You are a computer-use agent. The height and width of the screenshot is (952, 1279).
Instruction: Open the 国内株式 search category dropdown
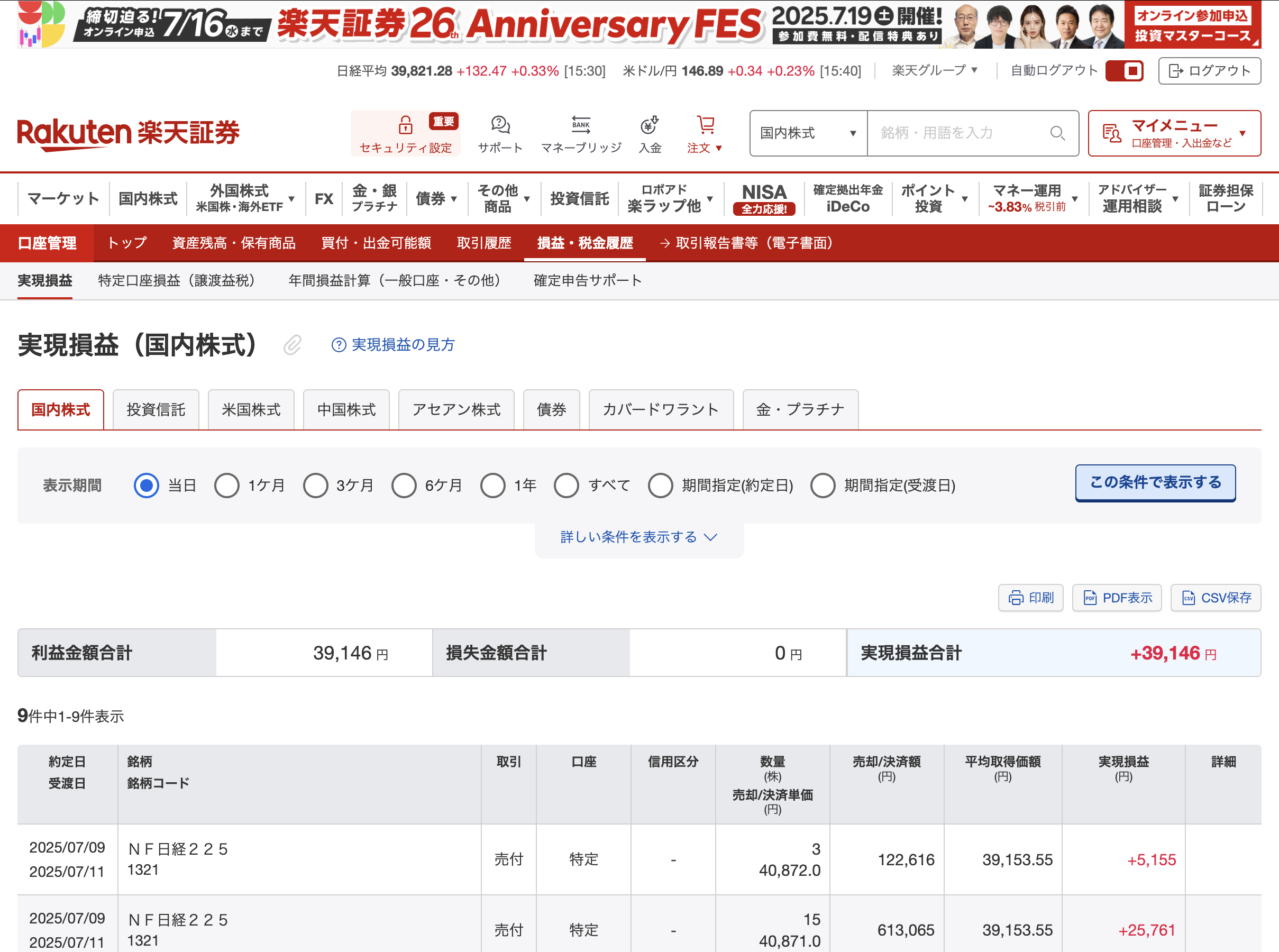(808, 133)
